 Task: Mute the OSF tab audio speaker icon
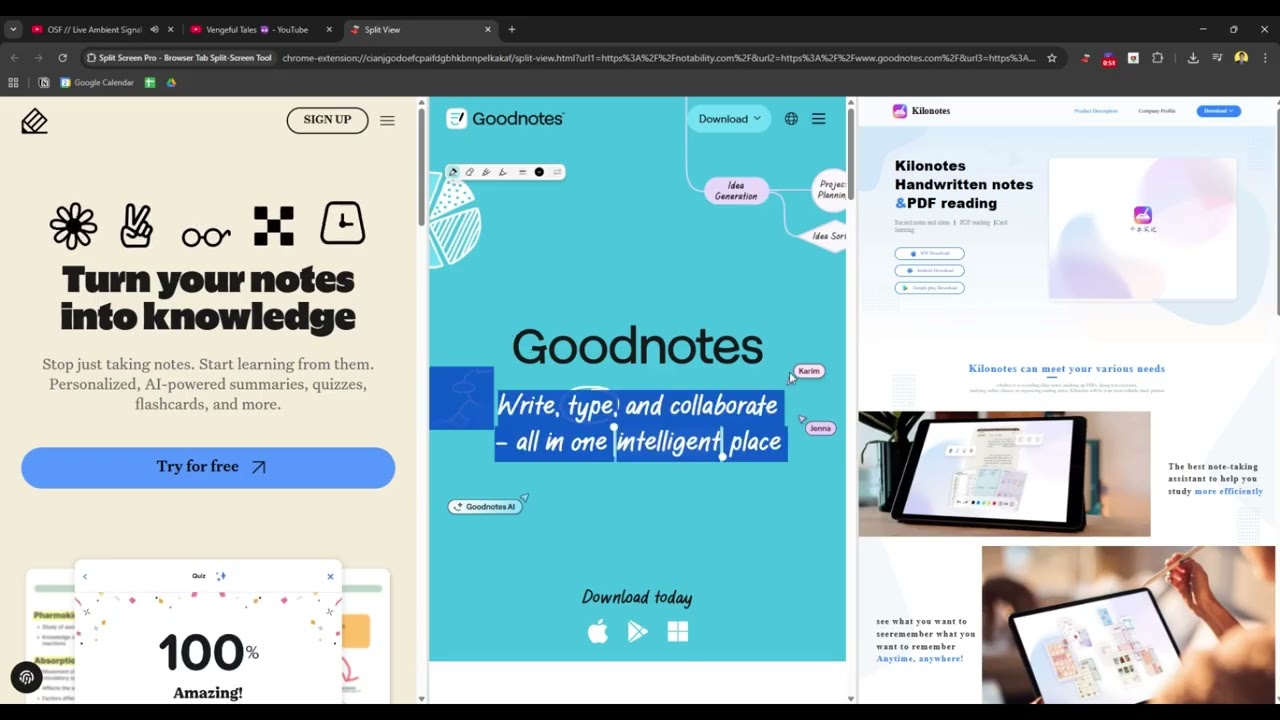(x=154, y=30)
